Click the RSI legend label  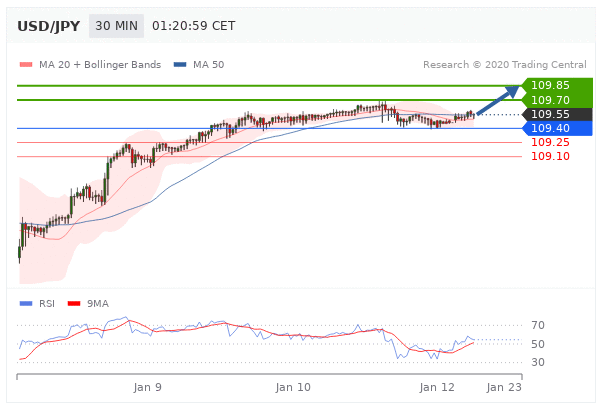(x=47, y=304)
